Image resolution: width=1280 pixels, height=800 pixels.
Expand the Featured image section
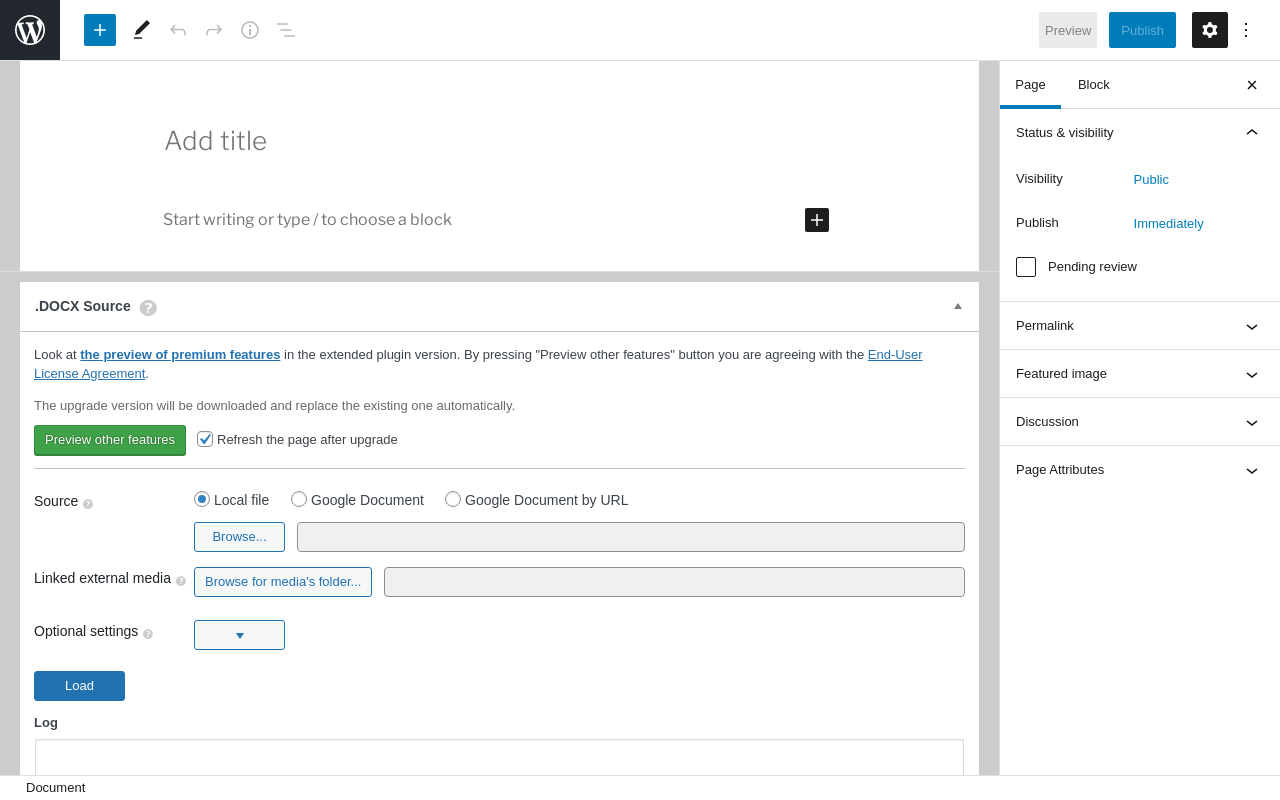click(1140, 374)
